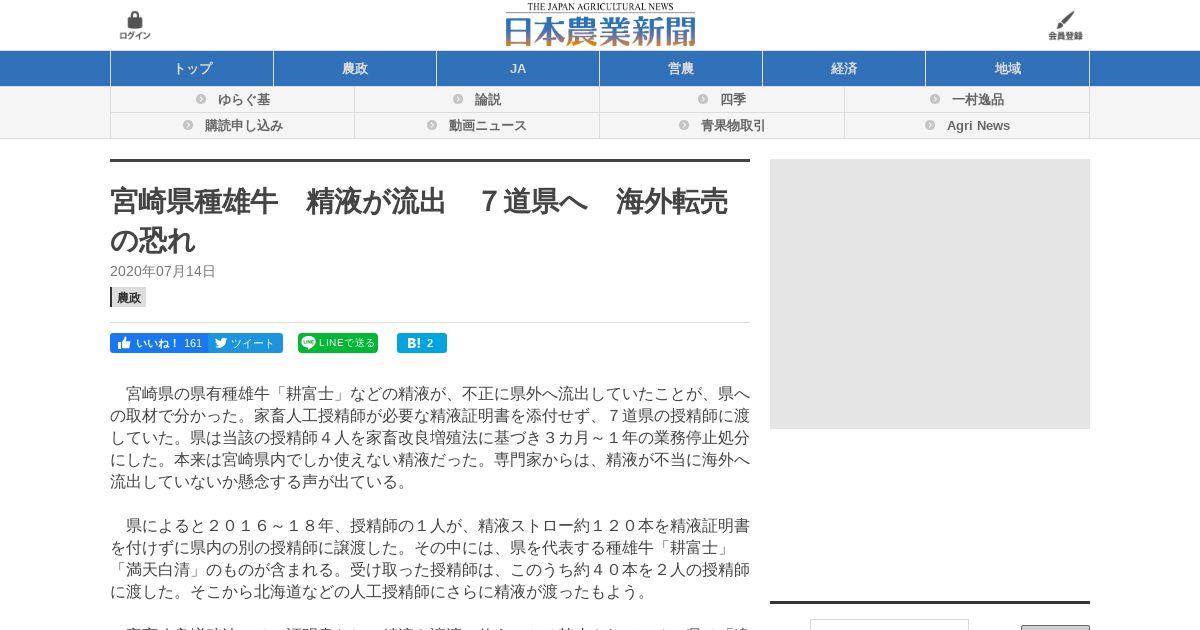The height and width of the screenshot is (630, 1200).
Task: Click the Hatena B! bookmark button
Action: (422, 343)
